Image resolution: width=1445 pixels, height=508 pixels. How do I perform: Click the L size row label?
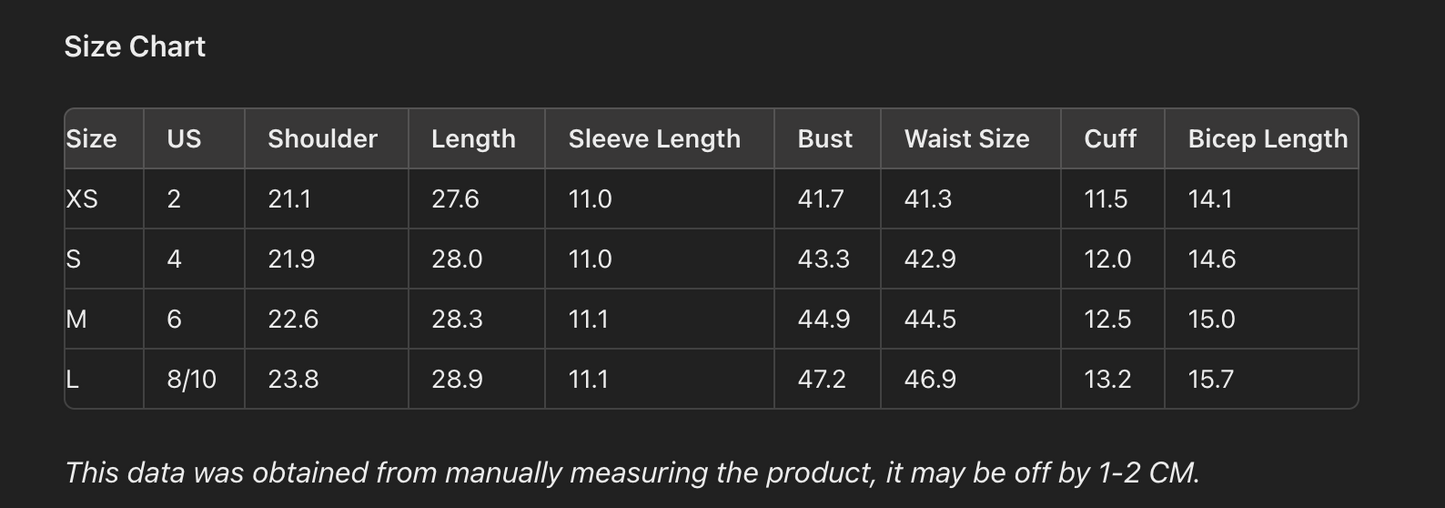click(x=72, y=379)
